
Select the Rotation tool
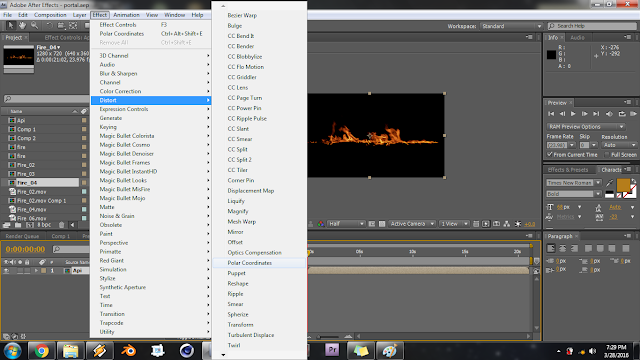pos(49,26)
